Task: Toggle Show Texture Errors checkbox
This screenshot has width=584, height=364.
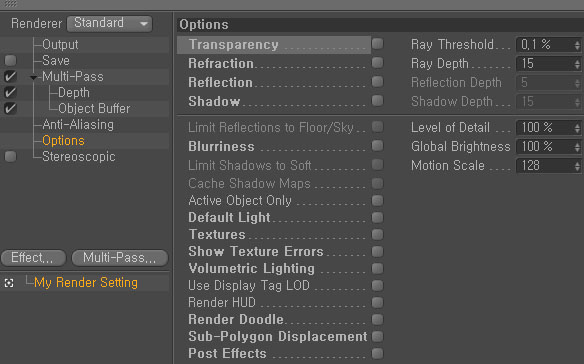Action: coord(377,251)
